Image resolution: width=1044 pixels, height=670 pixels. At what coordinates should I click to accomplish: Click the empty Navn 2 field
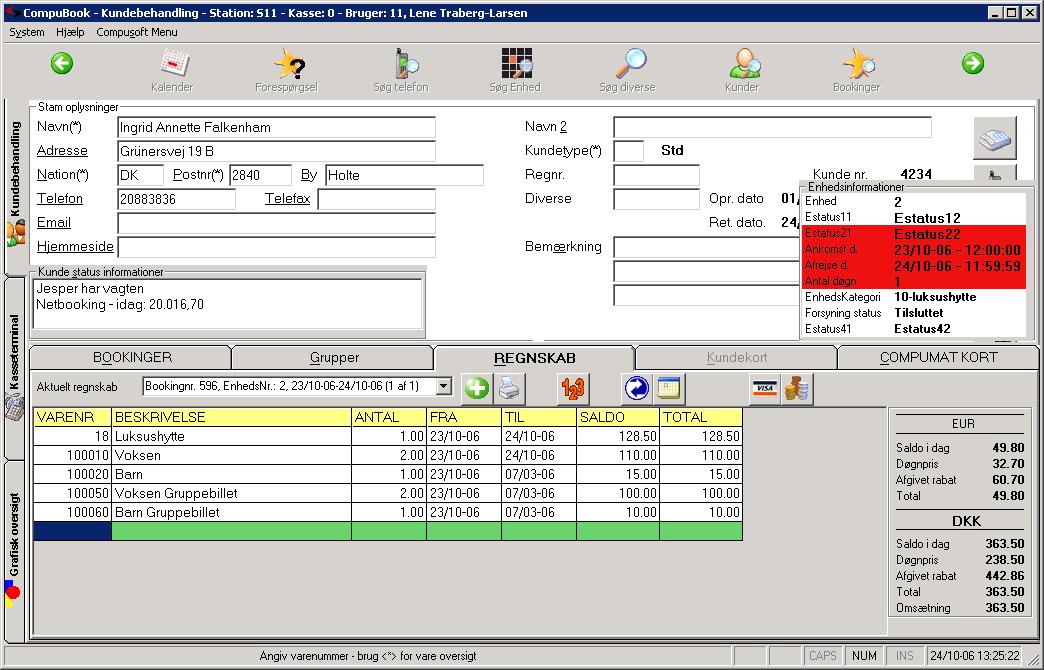[x=772, y=127]
